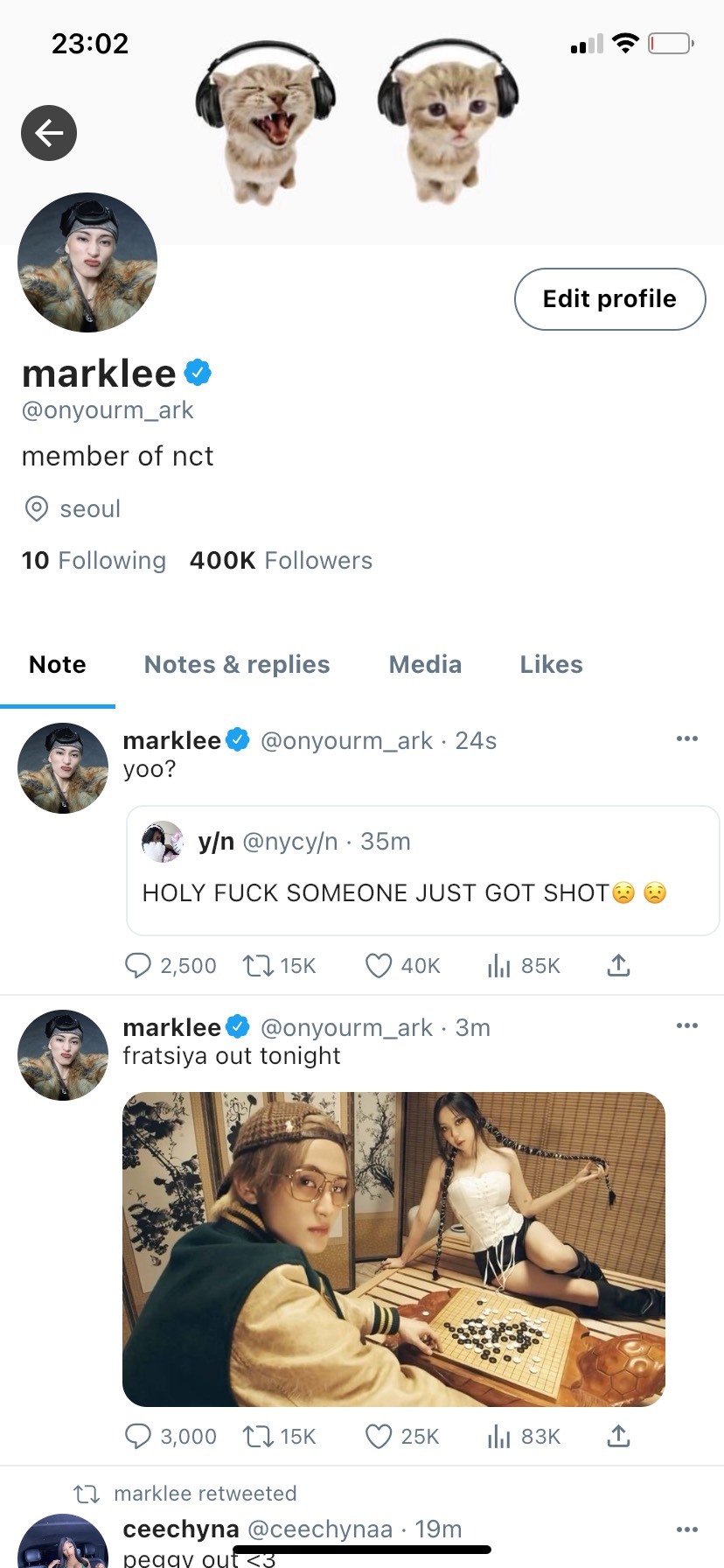724x1568 pixels.
Task: Open replies on the 'fratsiya out tonight' post
Action: click(x=138, y=1436)
